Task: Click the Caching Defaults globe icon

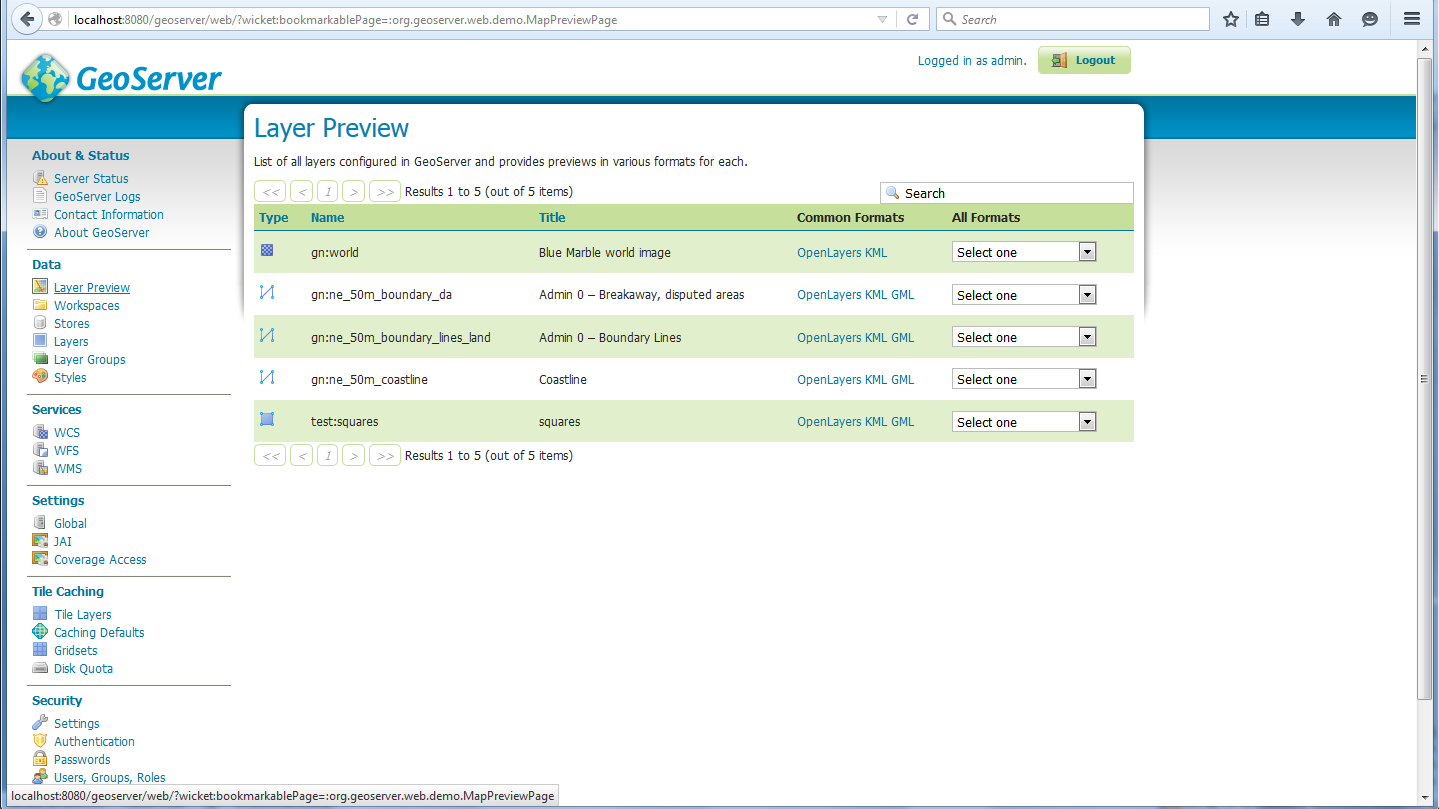Action: click(40, 632)
